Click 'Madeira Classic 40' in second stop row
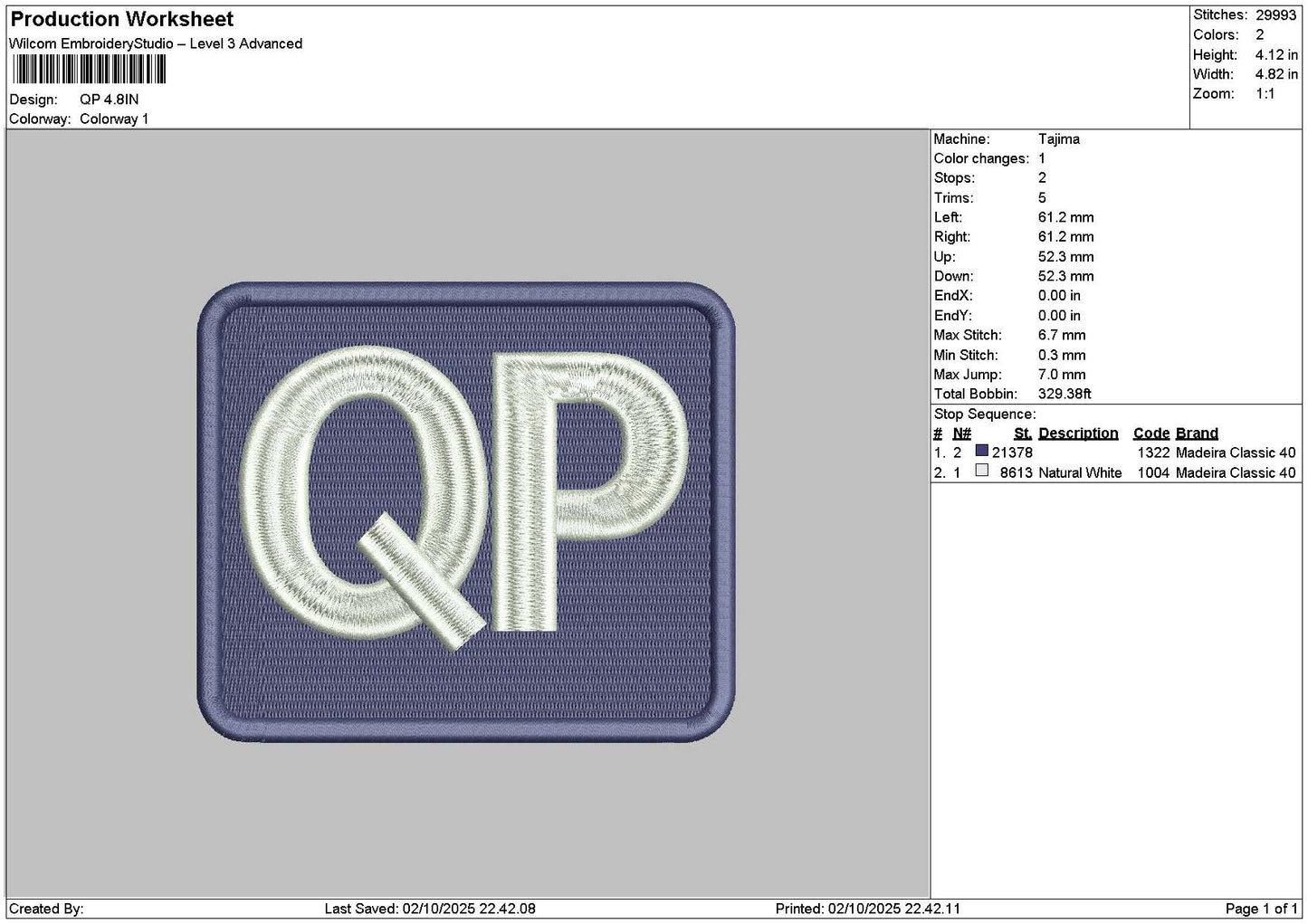The image size is (1308, 924). click(1236, 472)
